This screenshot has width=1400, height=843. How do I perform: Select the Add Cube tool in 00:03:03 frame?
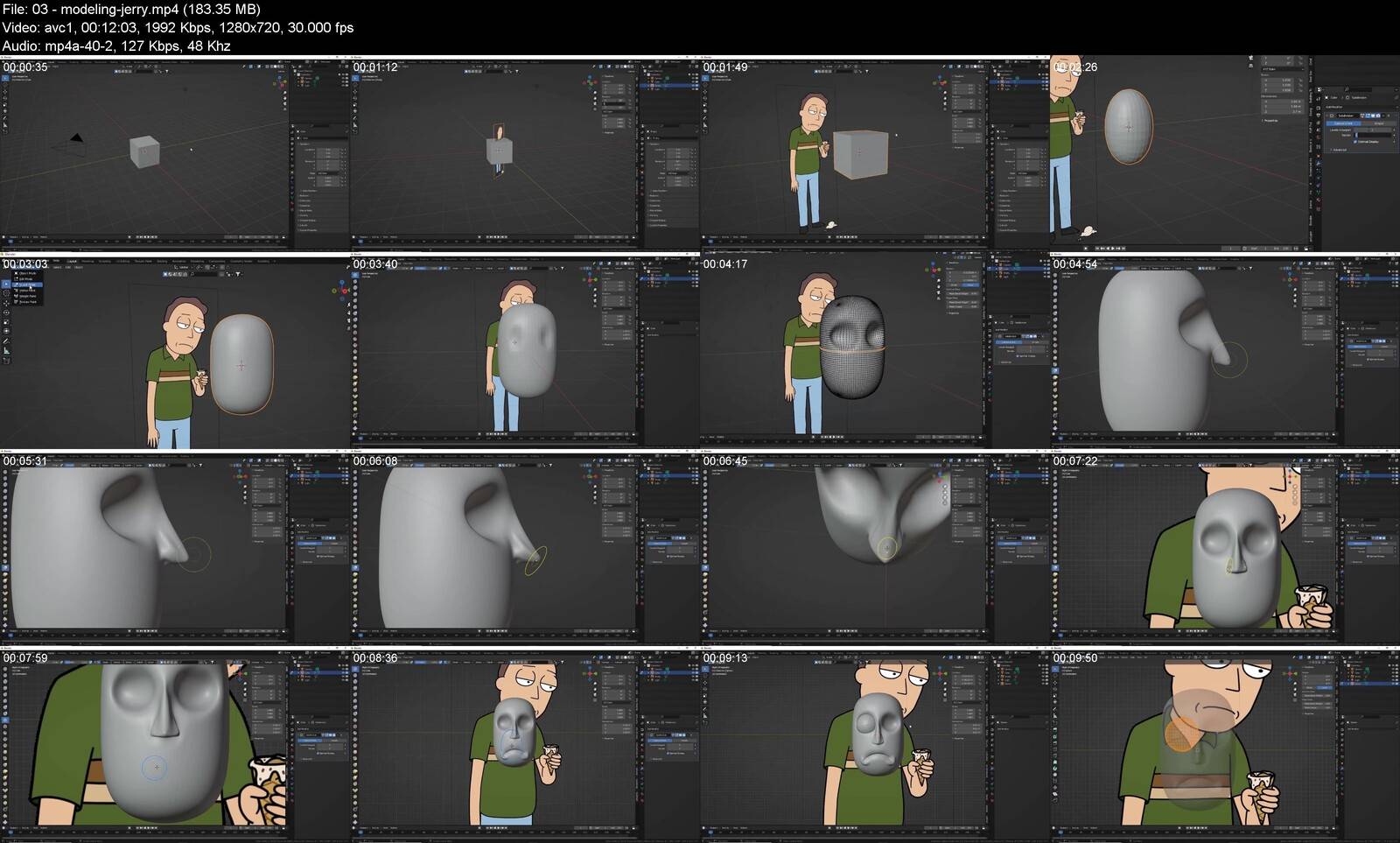click(x=6, y=361)
